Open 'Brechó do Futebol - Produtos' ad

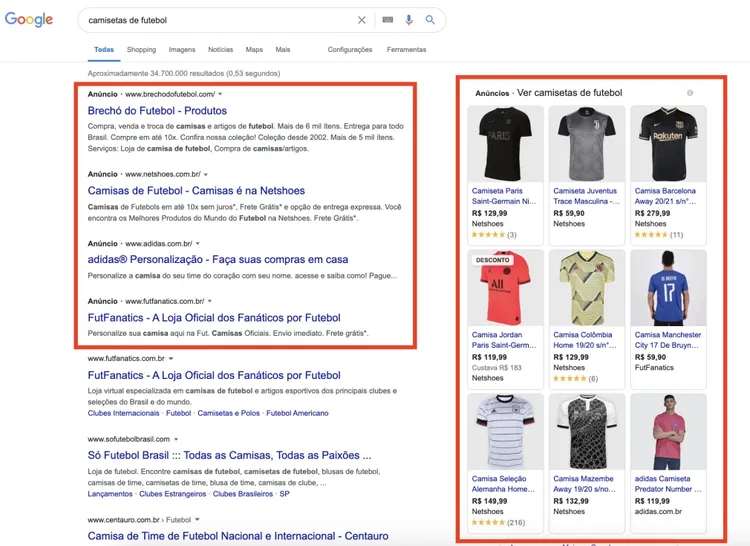pyautogui.click(x=157, y=110)
